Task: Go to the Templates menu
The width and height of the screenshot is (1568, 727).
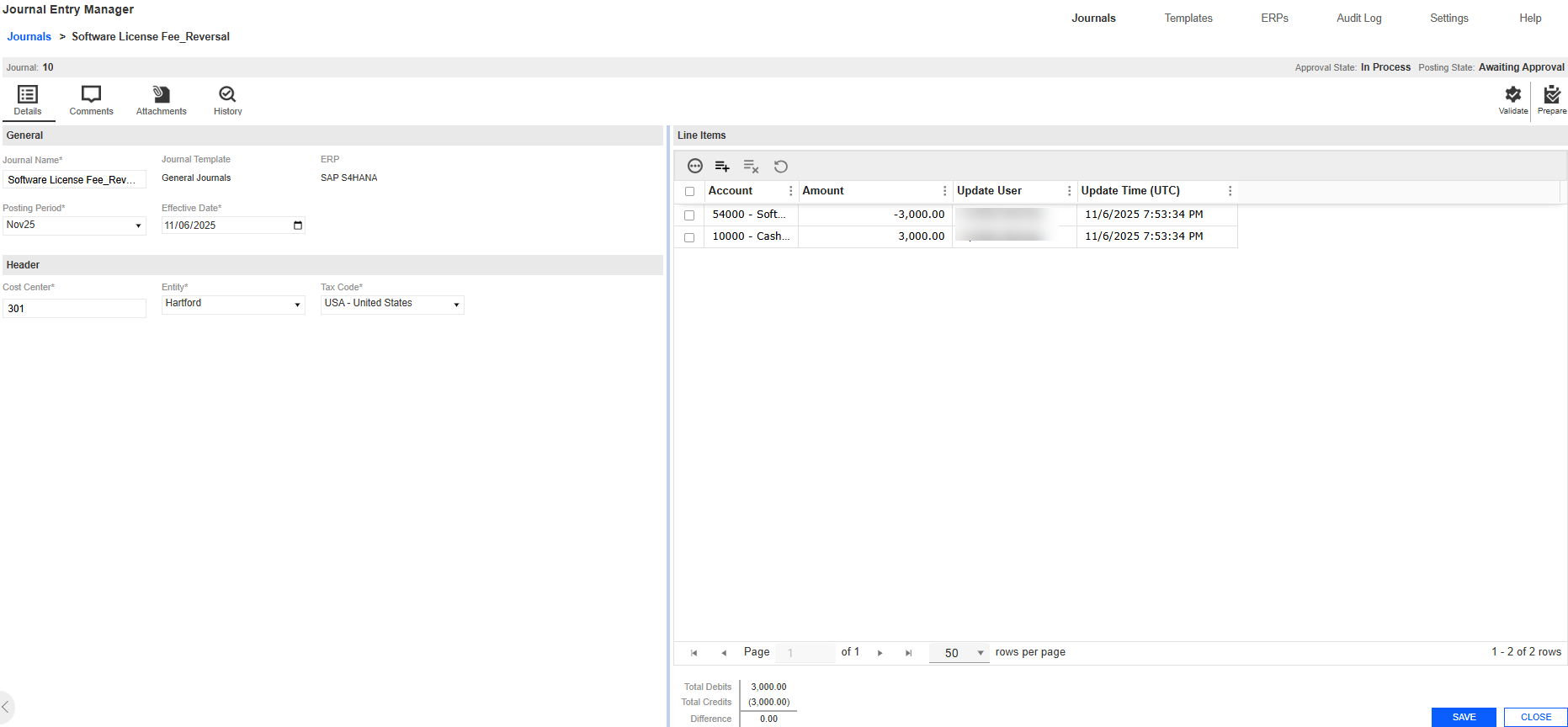Action: pyautogui.click(x=1188, y=19)
